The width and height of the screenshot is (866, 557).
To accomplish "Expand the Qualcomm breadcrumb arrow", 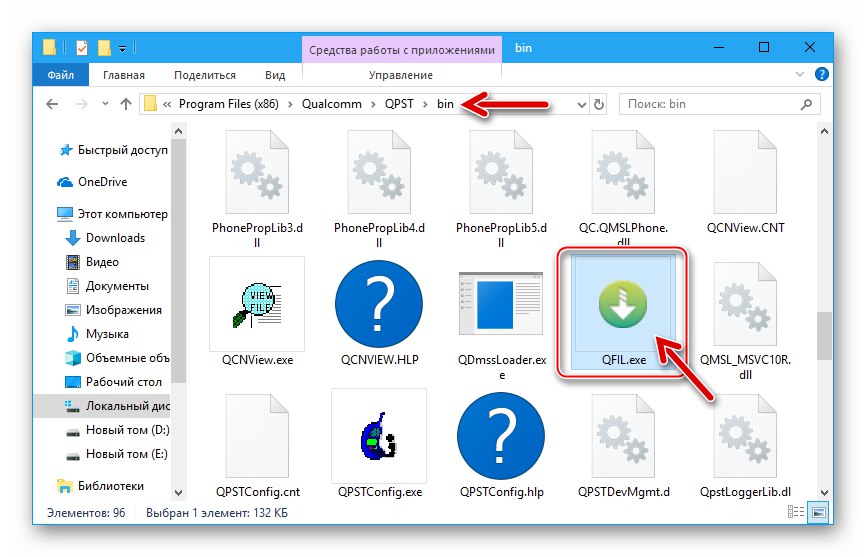I will point(373,104).
